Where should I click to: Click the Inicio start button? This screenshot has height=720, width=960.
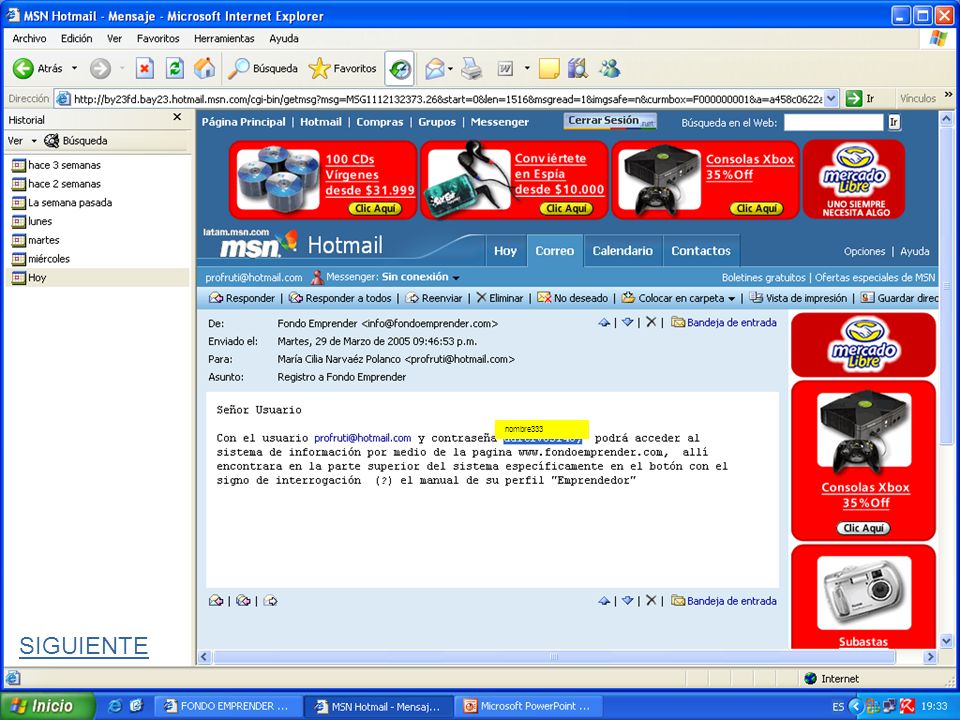tap(48, 706)
